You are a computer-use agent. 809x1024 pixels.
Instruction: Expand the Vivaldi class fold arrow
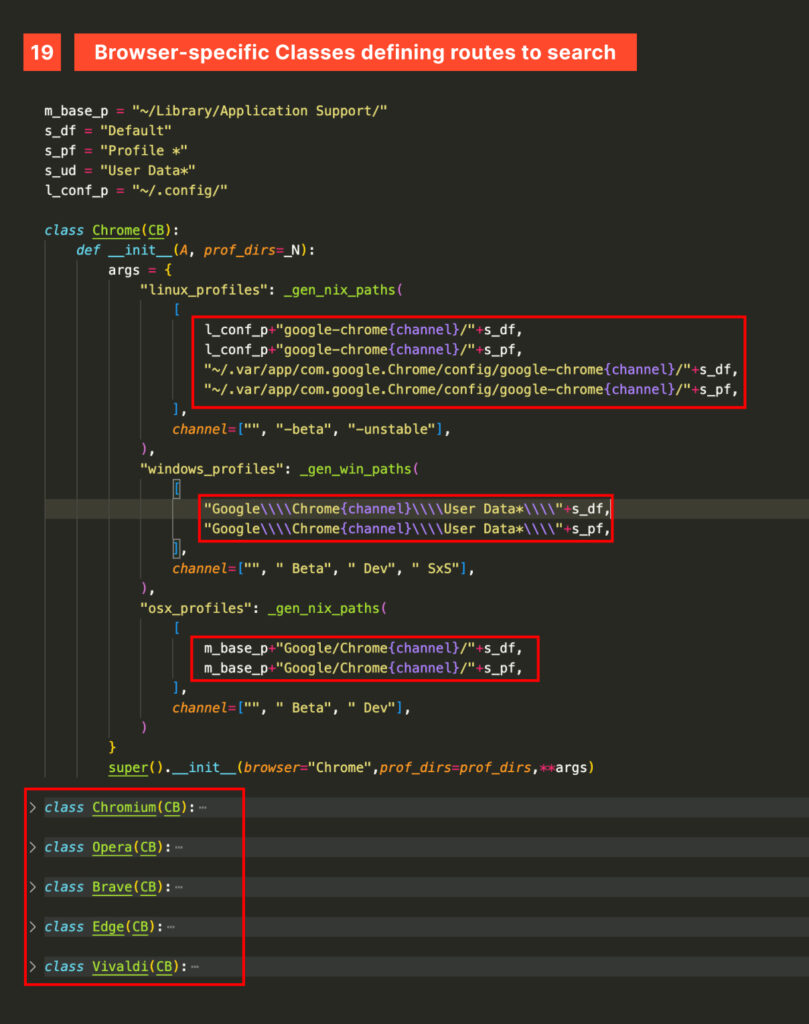pyautogui.click(x=32, y=967)
